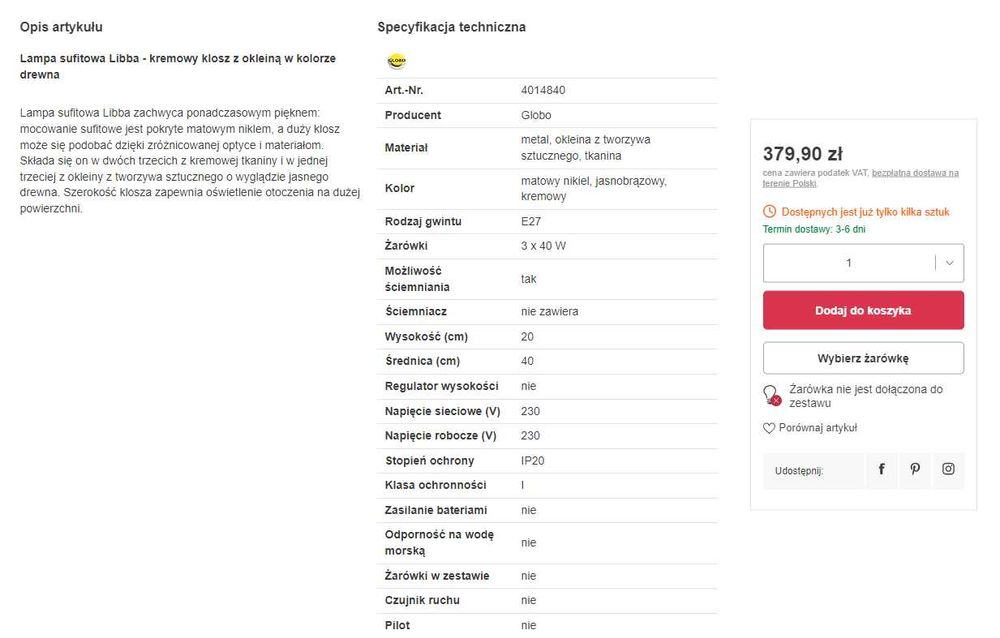Click the Producent value Globo

[x=536, y=115]
